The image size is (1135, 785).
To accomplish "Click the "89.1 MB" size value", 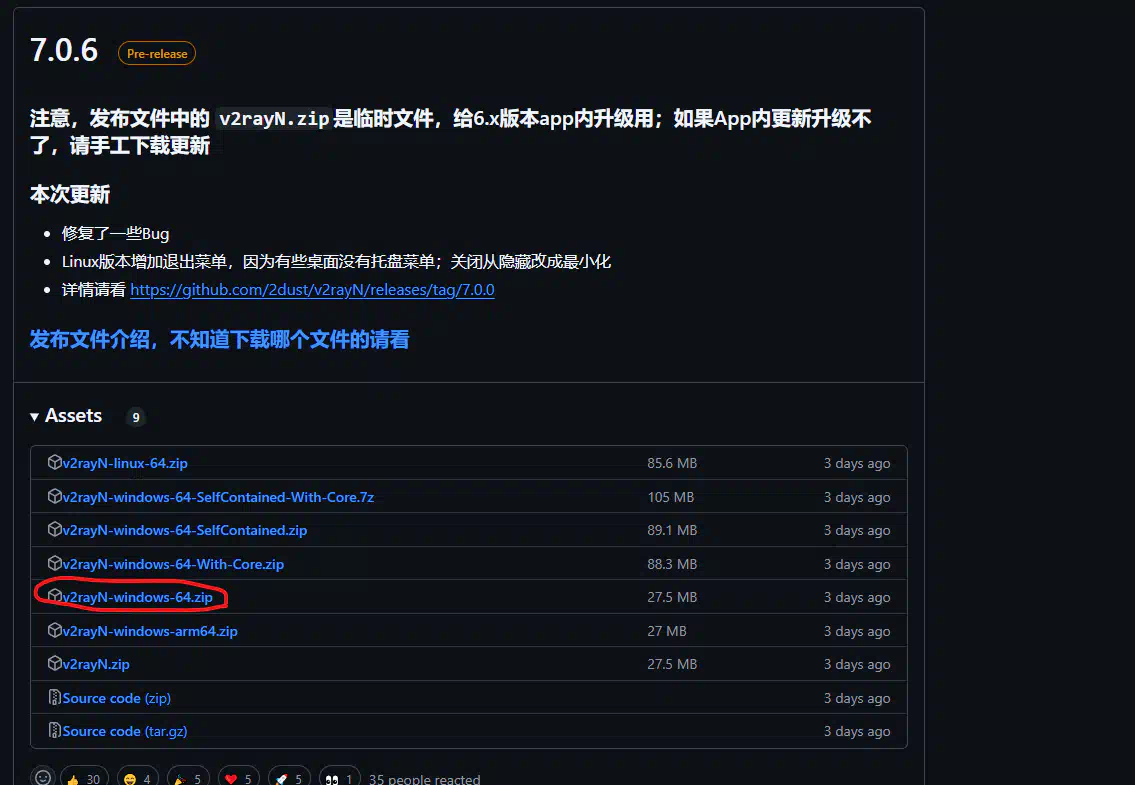I will pos(672,531).
